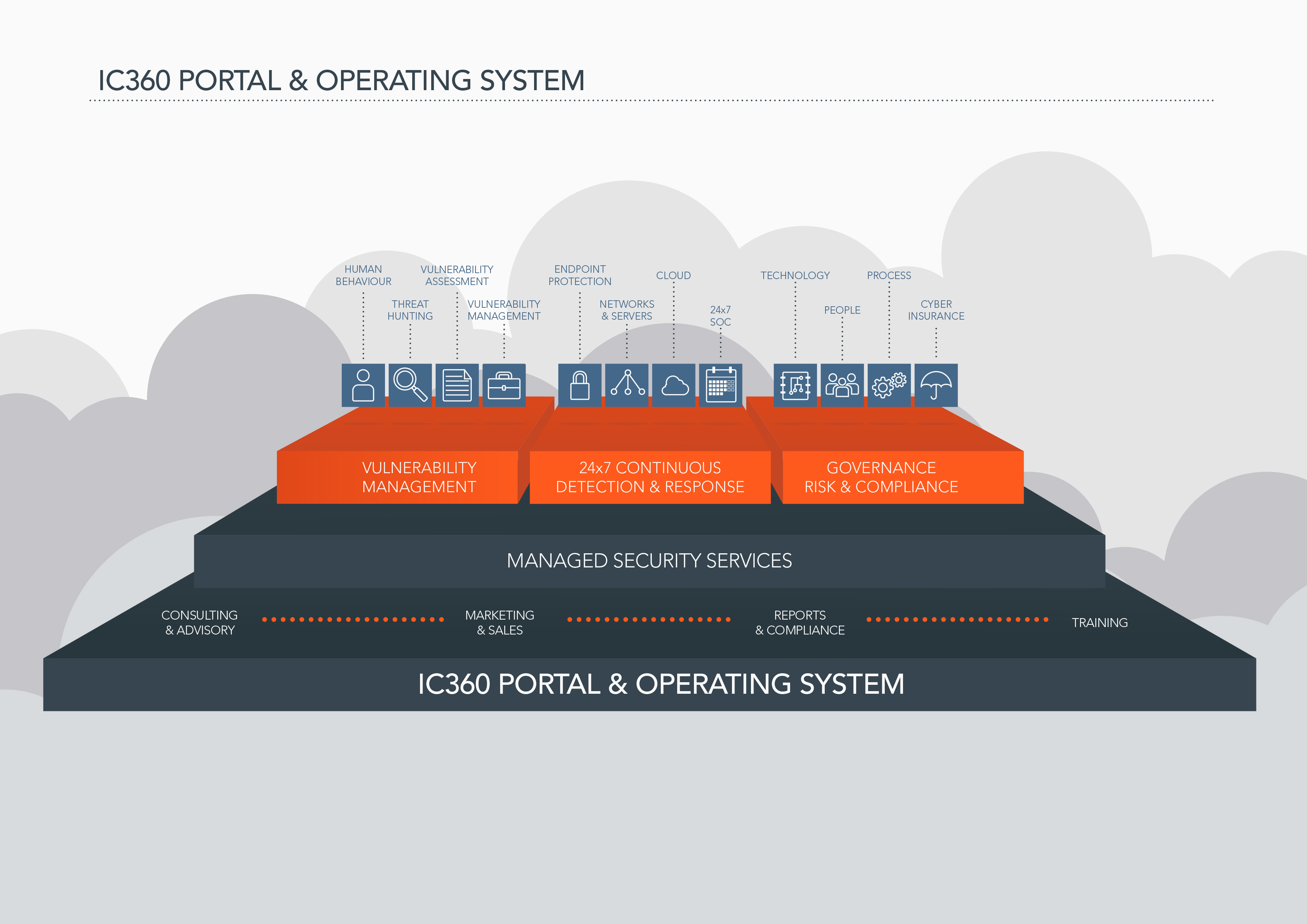Click the Technology text label
The width and height of the screenshot is (1307, 924).
pos(795,275)
